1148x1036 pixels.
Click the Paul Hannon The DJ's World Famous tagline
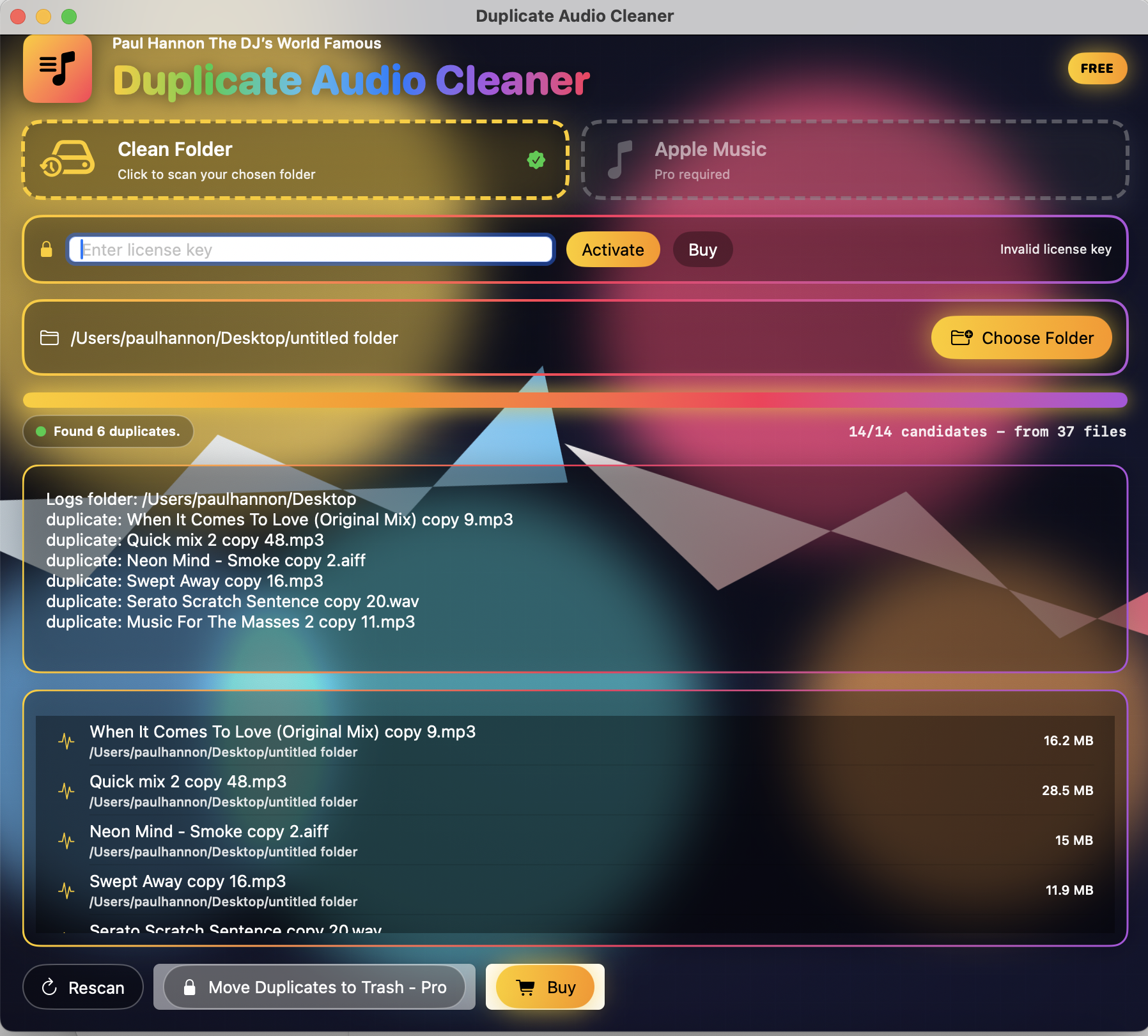click(247, 43)
